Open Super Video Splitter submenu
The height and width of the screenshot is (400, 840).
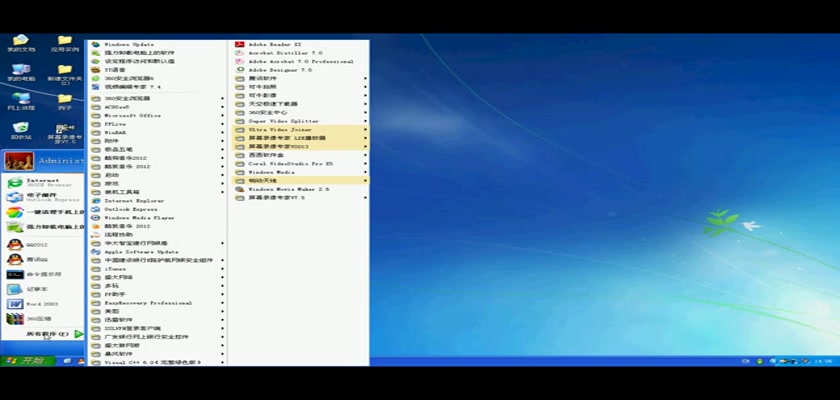tap(300, 121)
